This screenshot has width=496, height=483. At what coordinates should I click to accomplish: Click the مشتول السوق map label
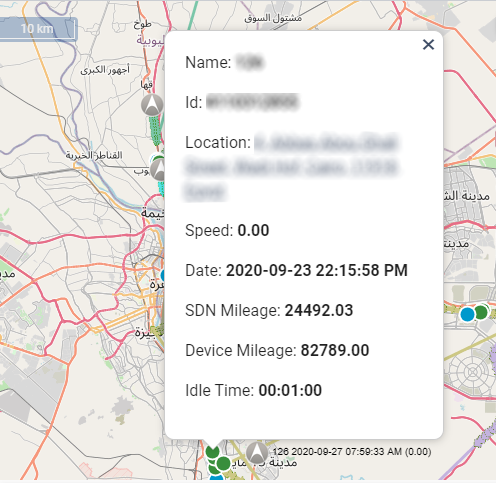pos(273,18)
